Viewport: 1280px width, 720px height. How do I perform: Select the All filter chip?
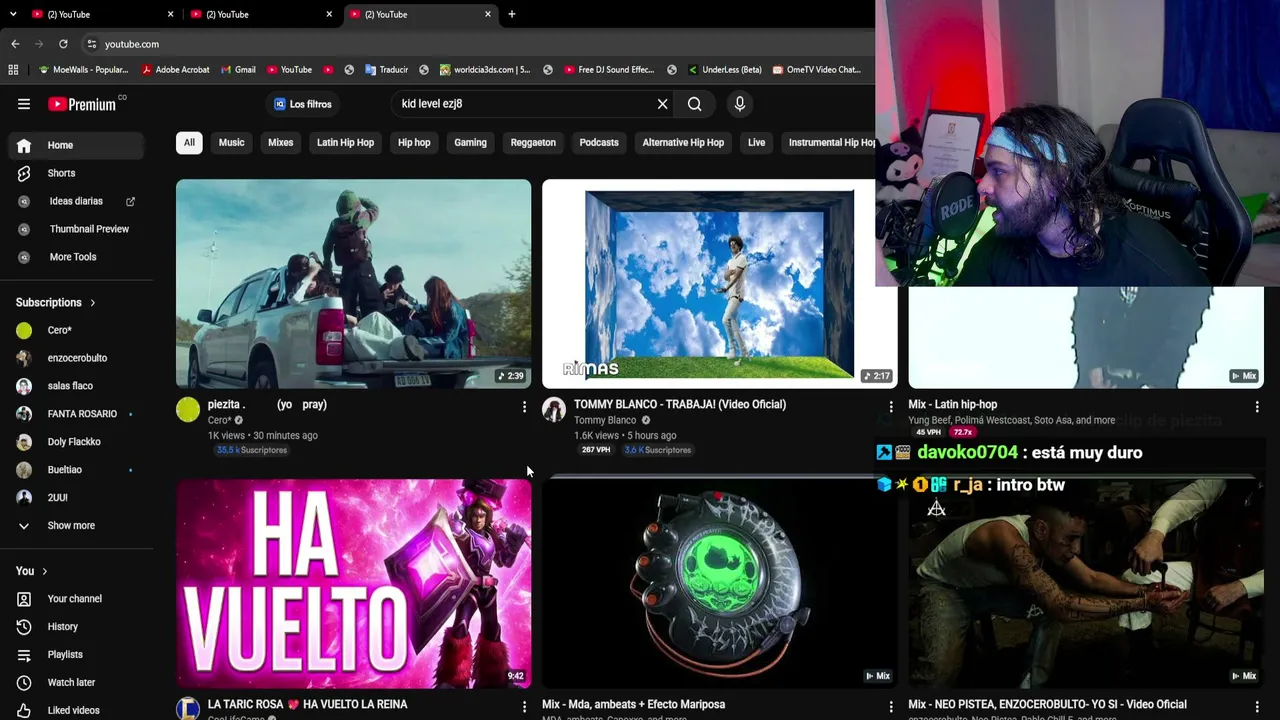(x=189, y=143)
